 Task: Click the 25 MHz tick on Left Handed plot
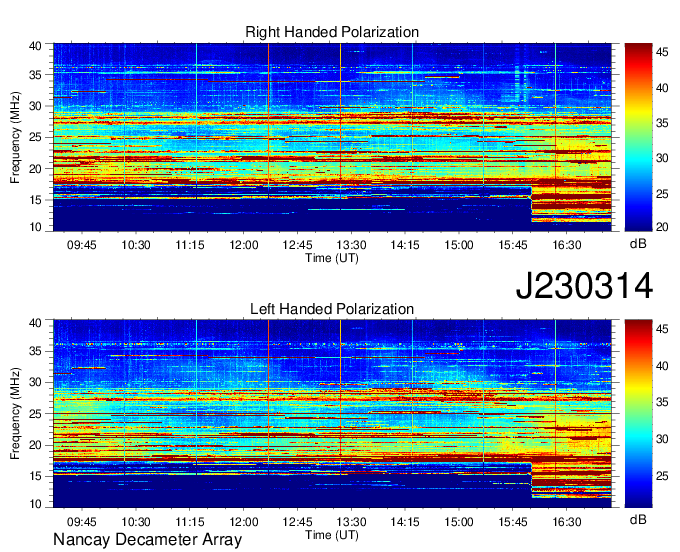click(35, 414)
